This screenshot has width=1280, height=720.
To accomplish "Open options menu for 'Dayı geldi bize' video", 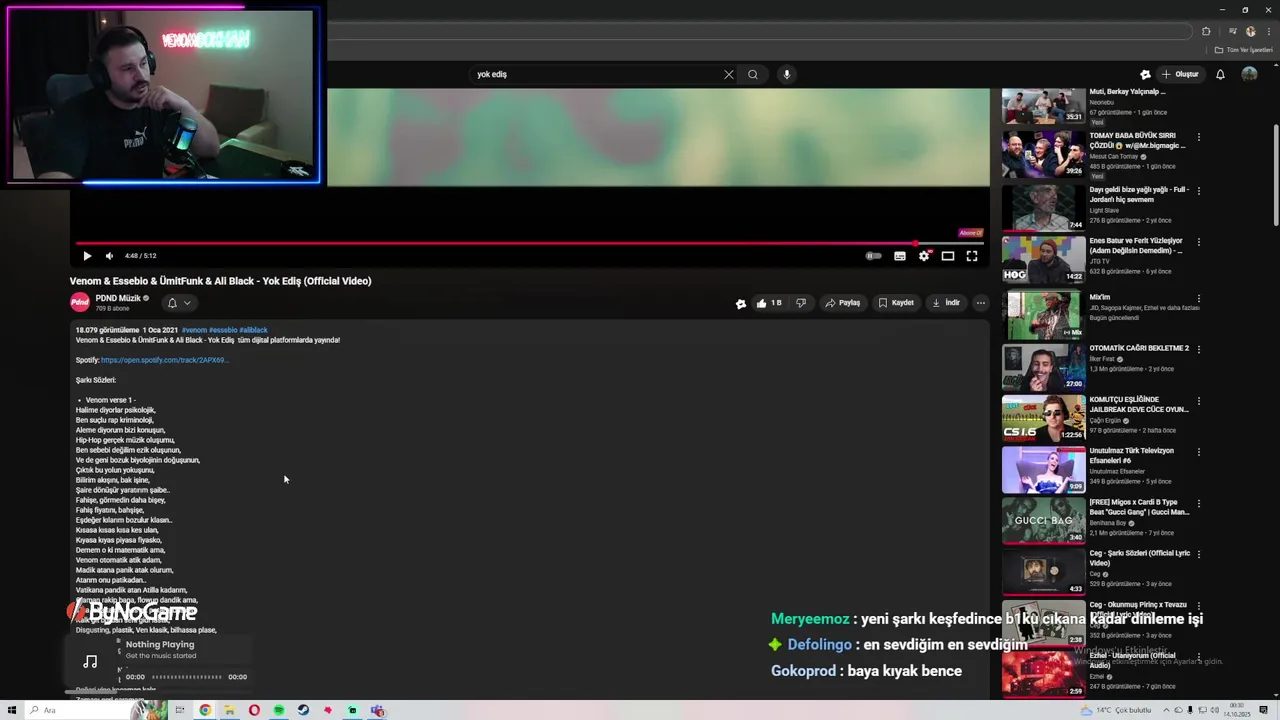I will point(1198,190).
